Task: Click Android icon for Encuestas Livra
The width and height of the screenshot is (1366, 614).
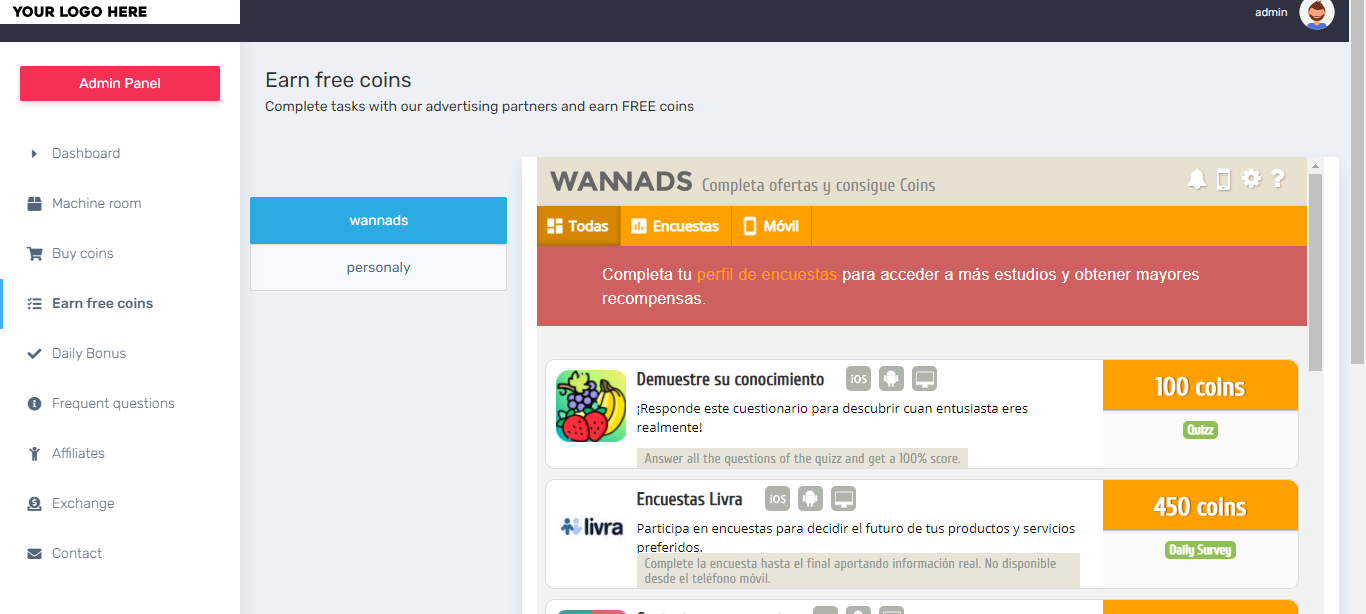Action: point(810,498)
